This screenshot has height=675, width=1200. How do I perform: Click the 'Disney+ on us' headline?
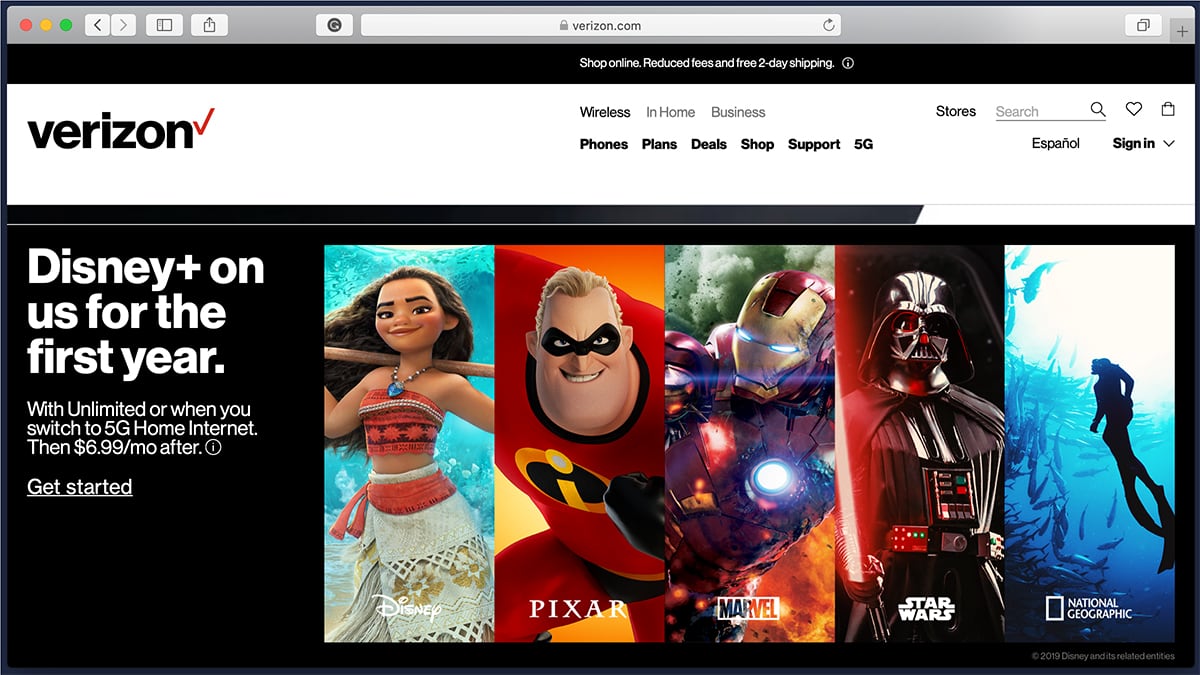click(x=146, y=313)
